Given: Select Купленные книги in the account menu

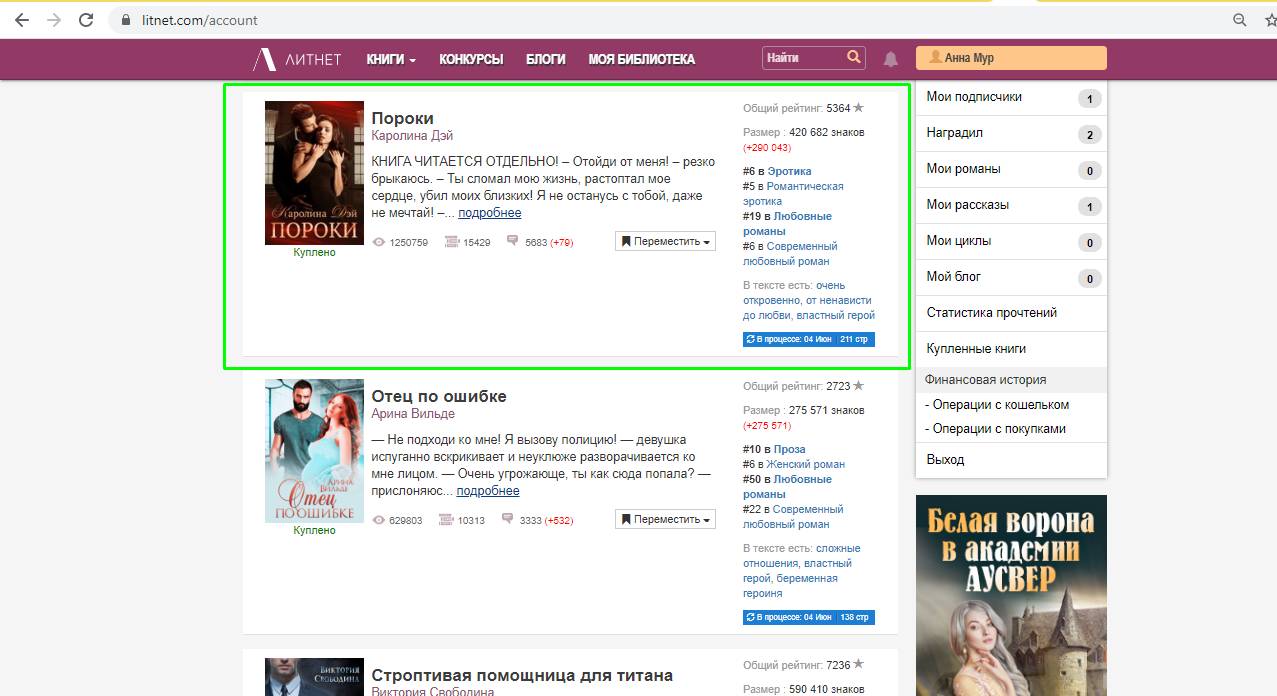Looking at the screenshot, I should [x=976, y=349].
